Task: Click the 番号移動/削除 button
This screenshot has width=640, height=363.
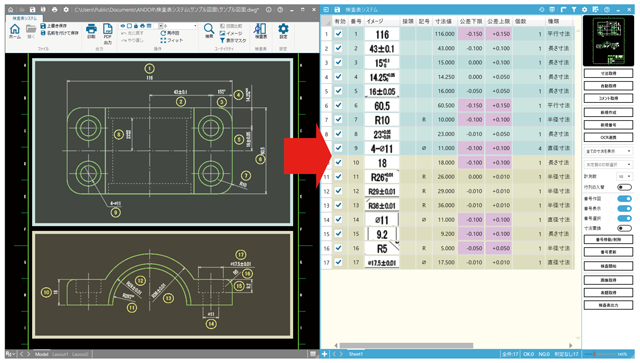Action: click(x=608, y=239)
